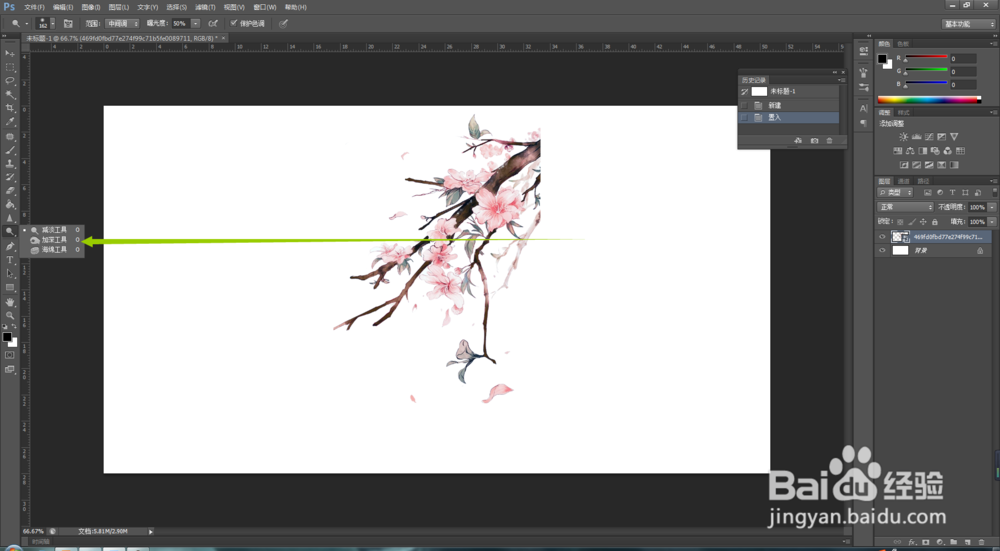1000x551 pixels.
Task: Click the red R slider track
Action: [926, 57]
